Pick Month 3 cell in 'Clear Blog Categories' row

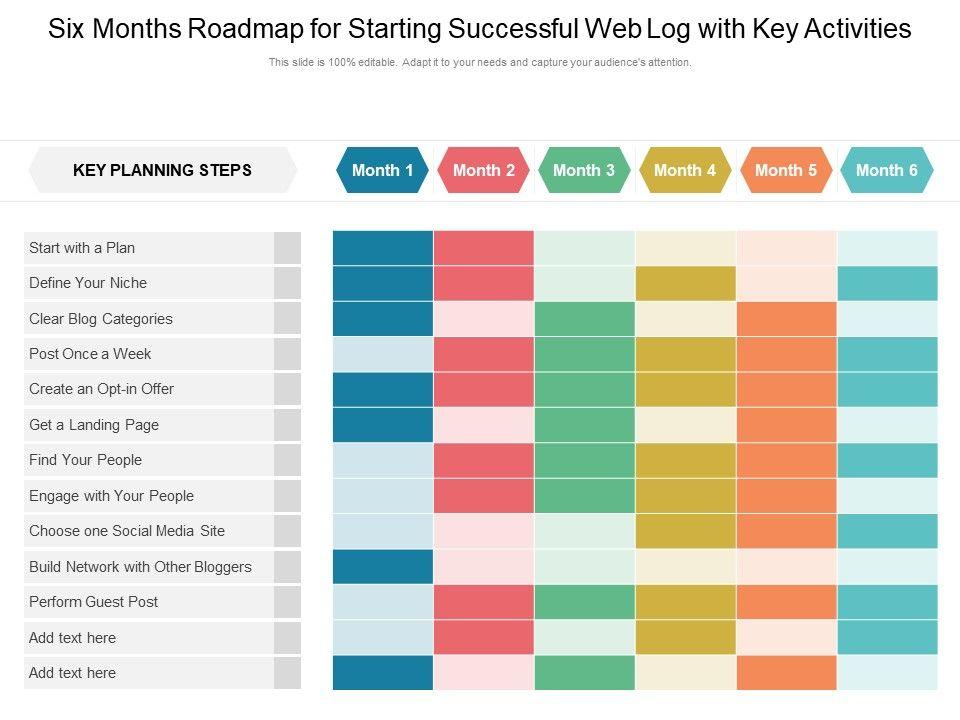[584, 319]
